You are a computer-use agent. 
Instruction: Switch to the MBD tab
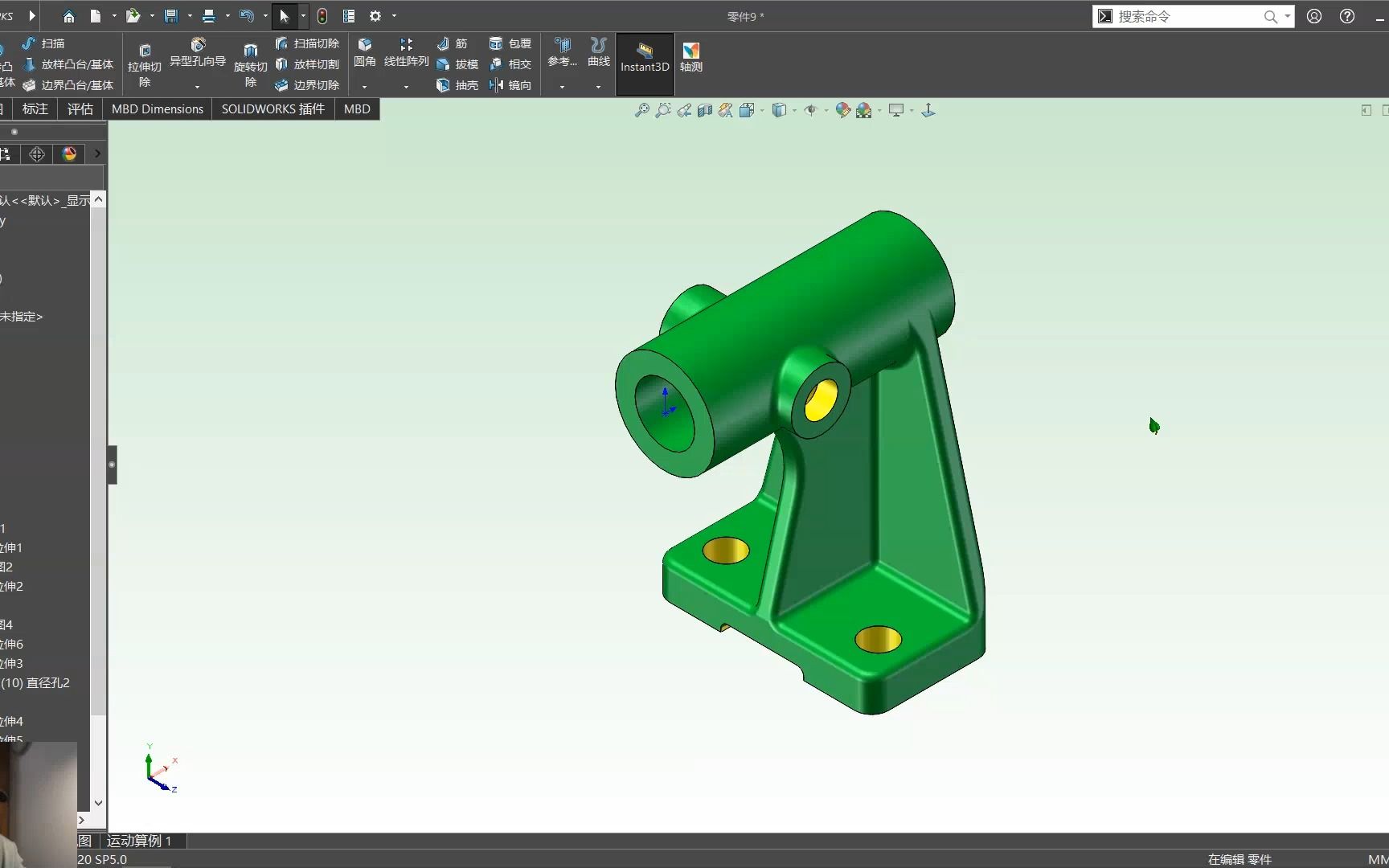tap(357, 109)
